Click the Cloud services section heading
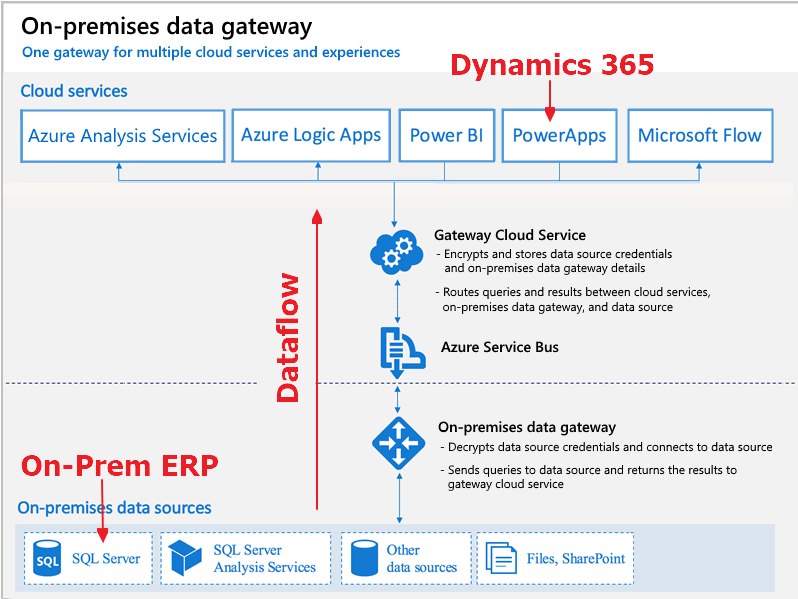 click(74, 91)
